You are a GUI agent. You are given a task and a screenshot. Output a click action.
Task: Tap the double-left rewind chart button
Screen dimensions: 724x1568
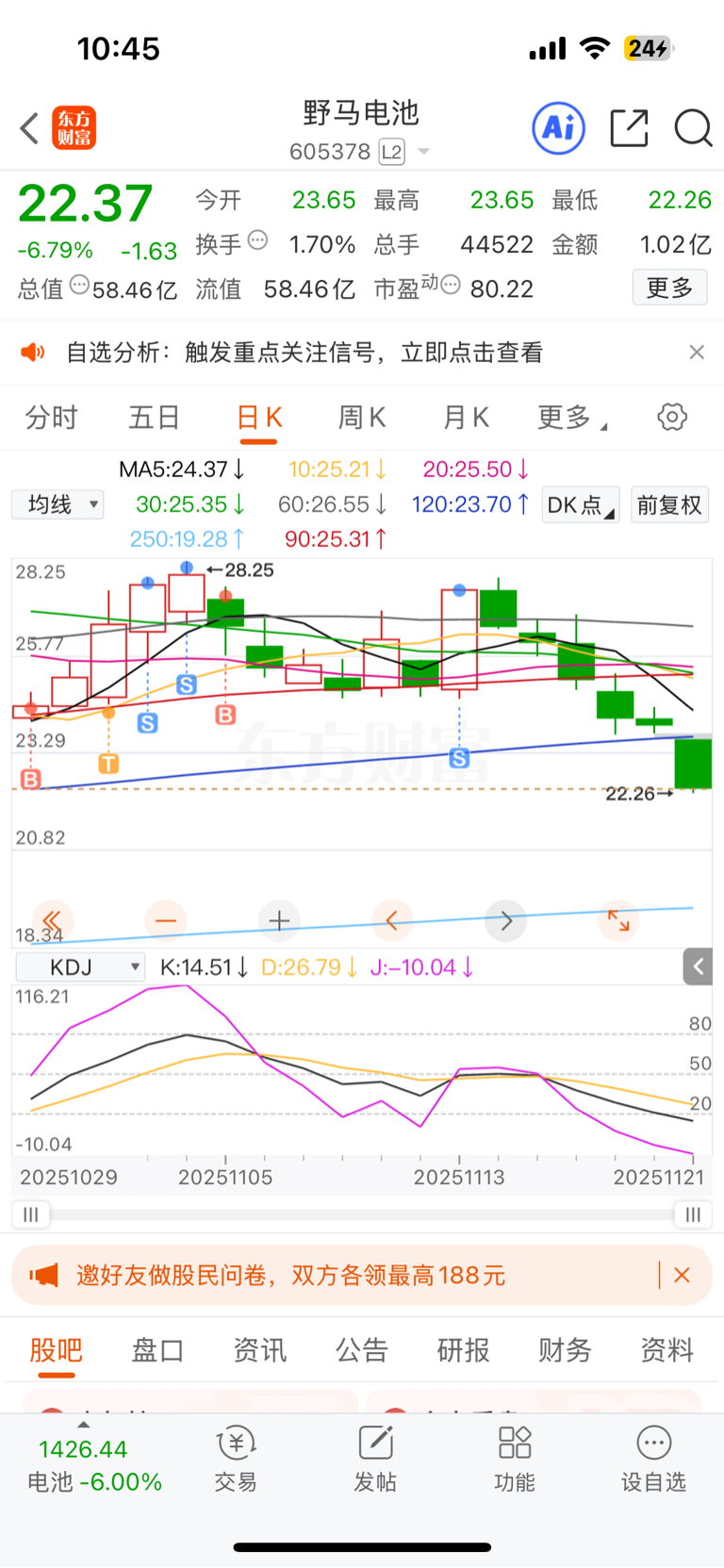pyautogui.click(x=53, y=920)
